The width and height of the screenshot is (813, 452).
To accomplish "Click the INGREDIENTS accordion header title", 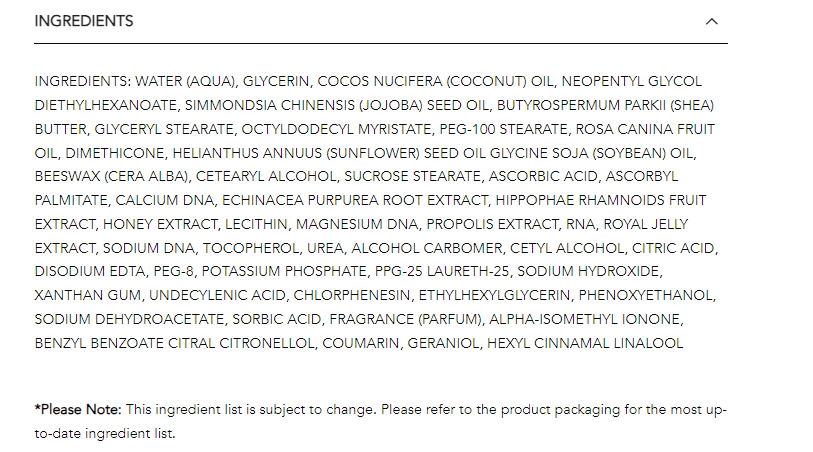I will tap(83, 21).
